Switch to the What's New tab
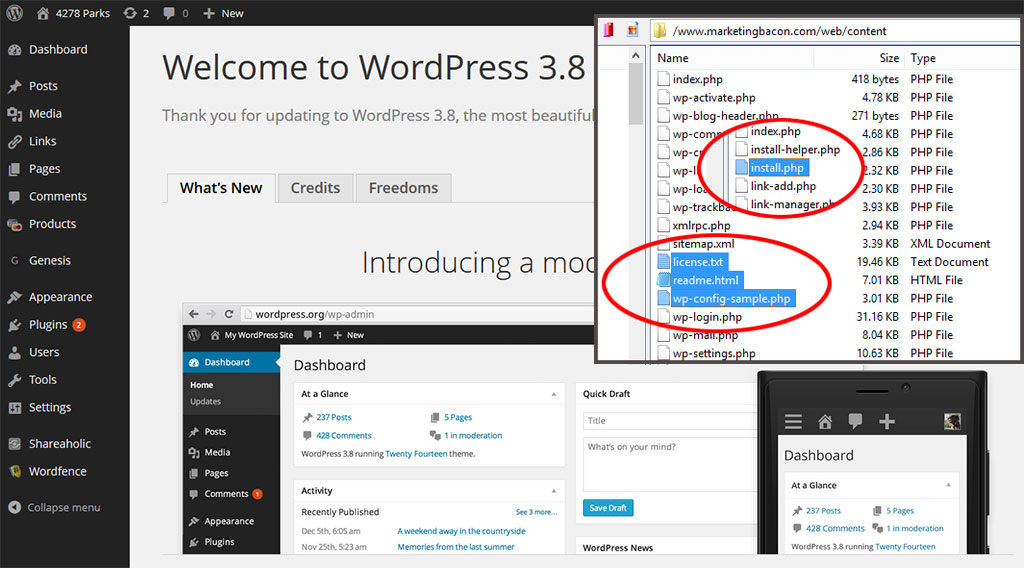The width and height of the screenshot is (1024, 568). tap(221, 188)
